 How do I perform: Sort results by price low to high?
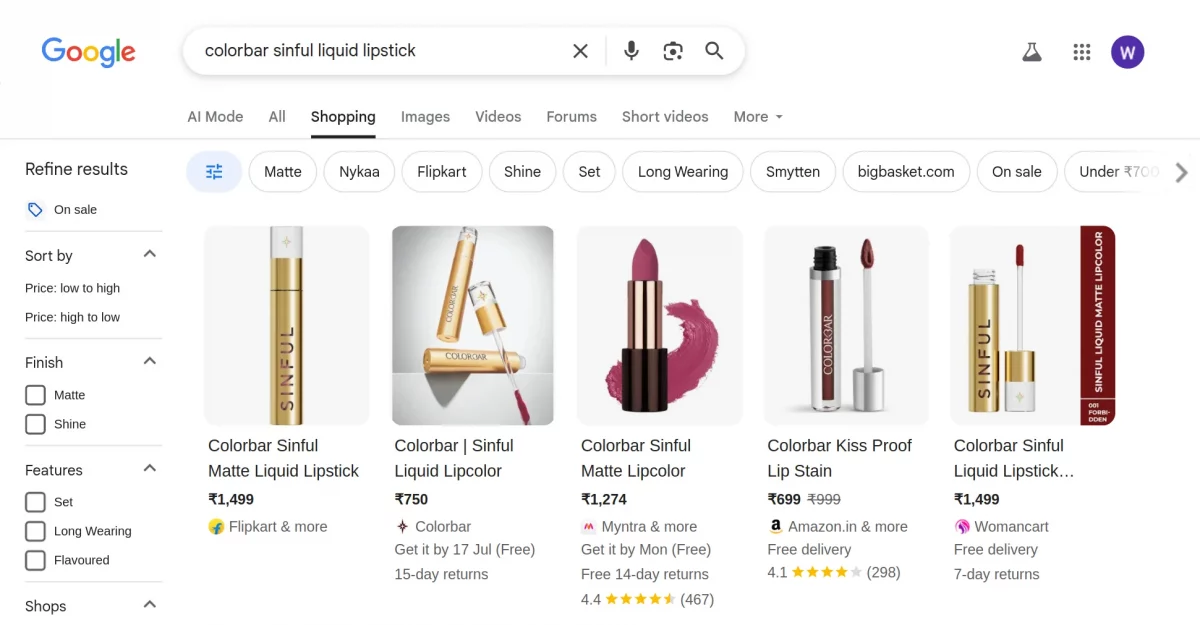(x=71, y=287)
